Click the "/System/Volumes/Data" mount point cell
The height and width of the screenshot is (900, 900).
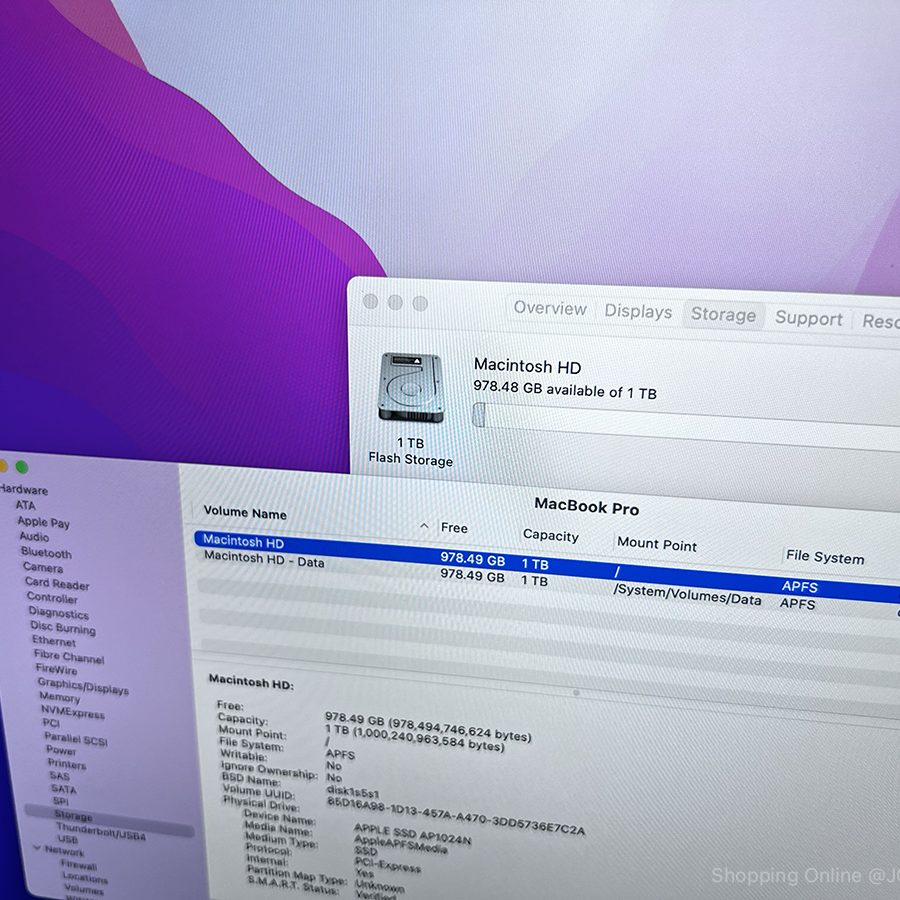tap(688, 595)
